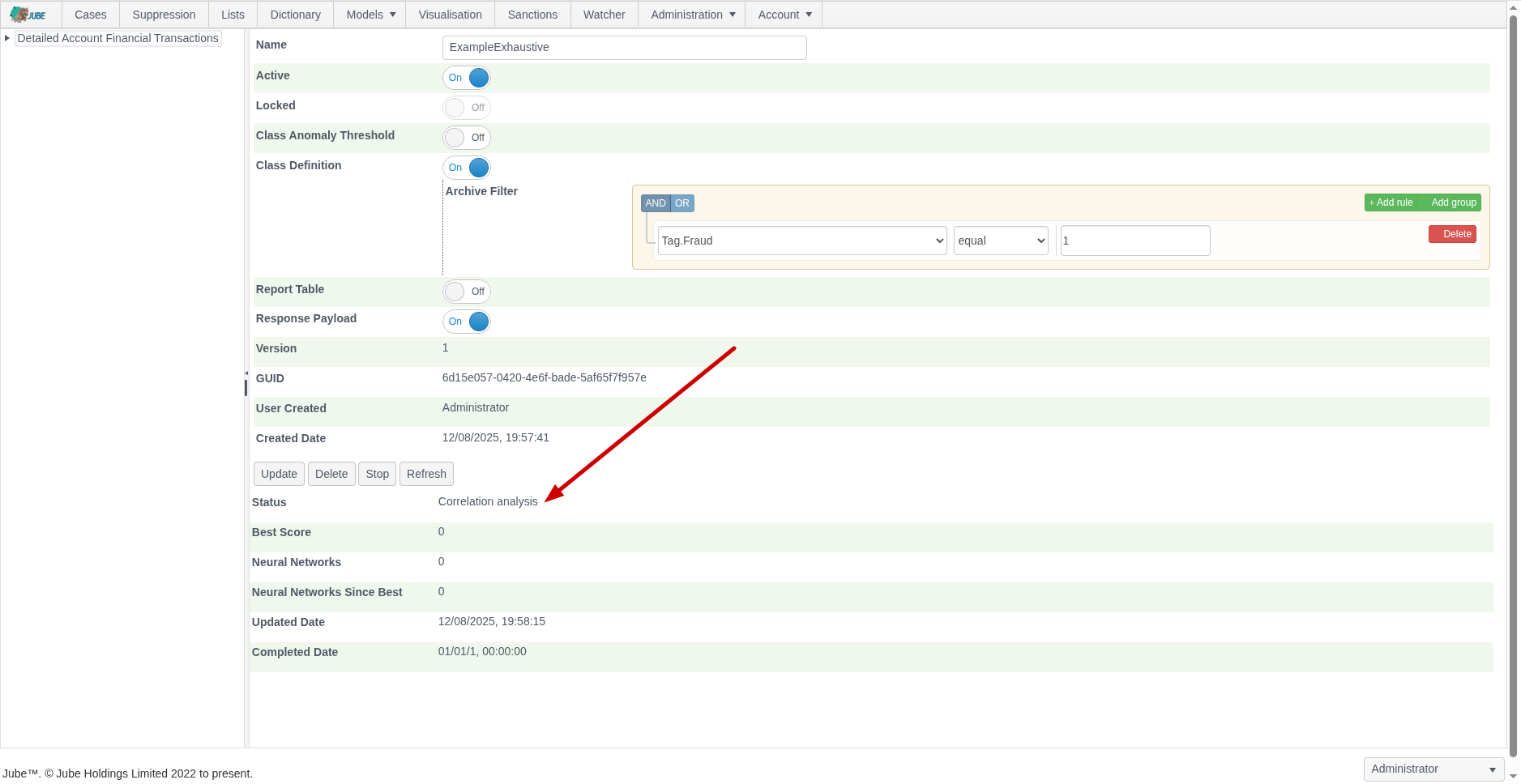The image size is (1521, 784).
Task: Open the Dictionary menu item
Action: tap(295, 15)
